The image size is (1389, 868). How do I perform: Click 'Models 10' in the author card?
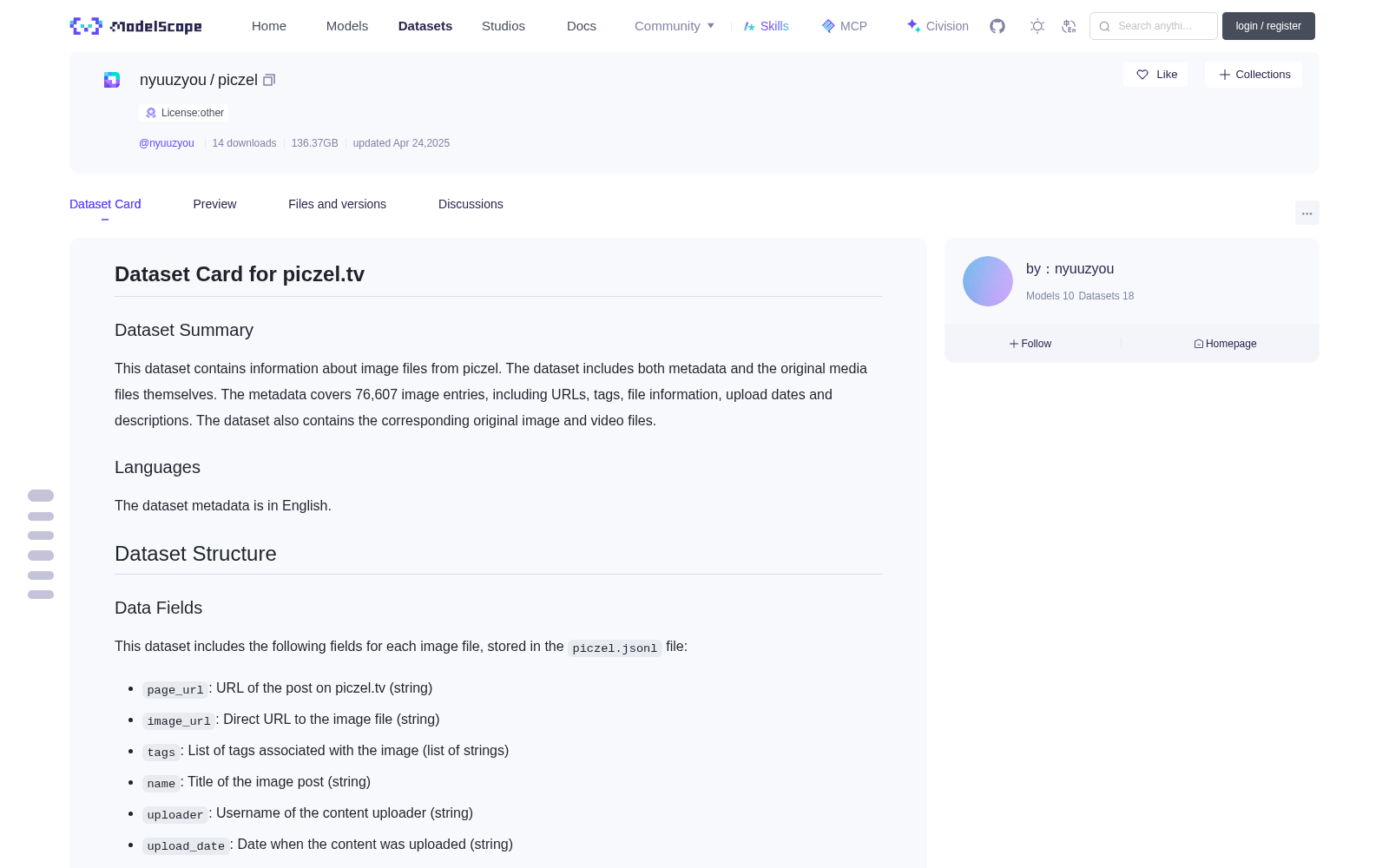(1050, 296)
